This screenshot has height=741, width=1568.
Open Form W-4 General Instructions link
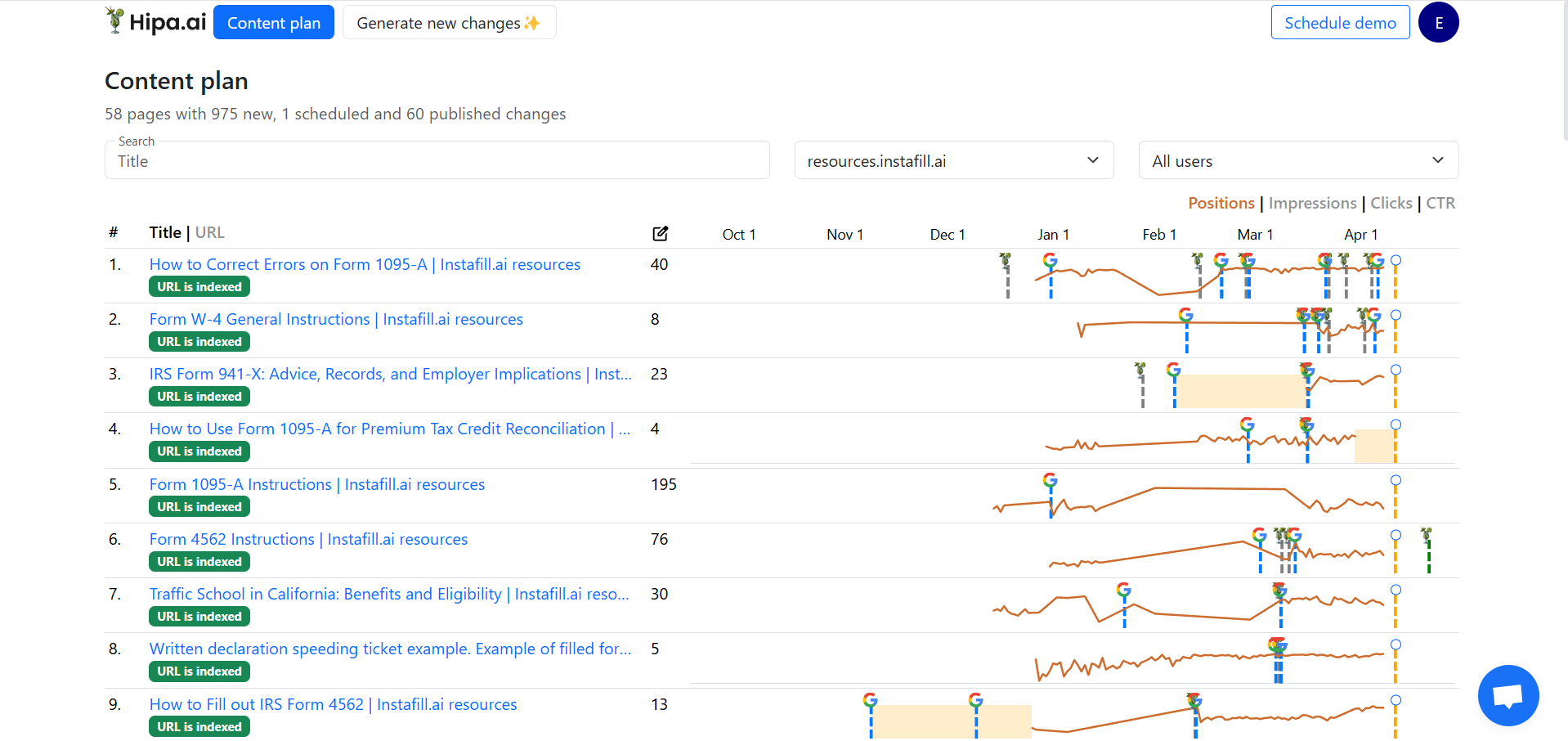coord(336,319)
